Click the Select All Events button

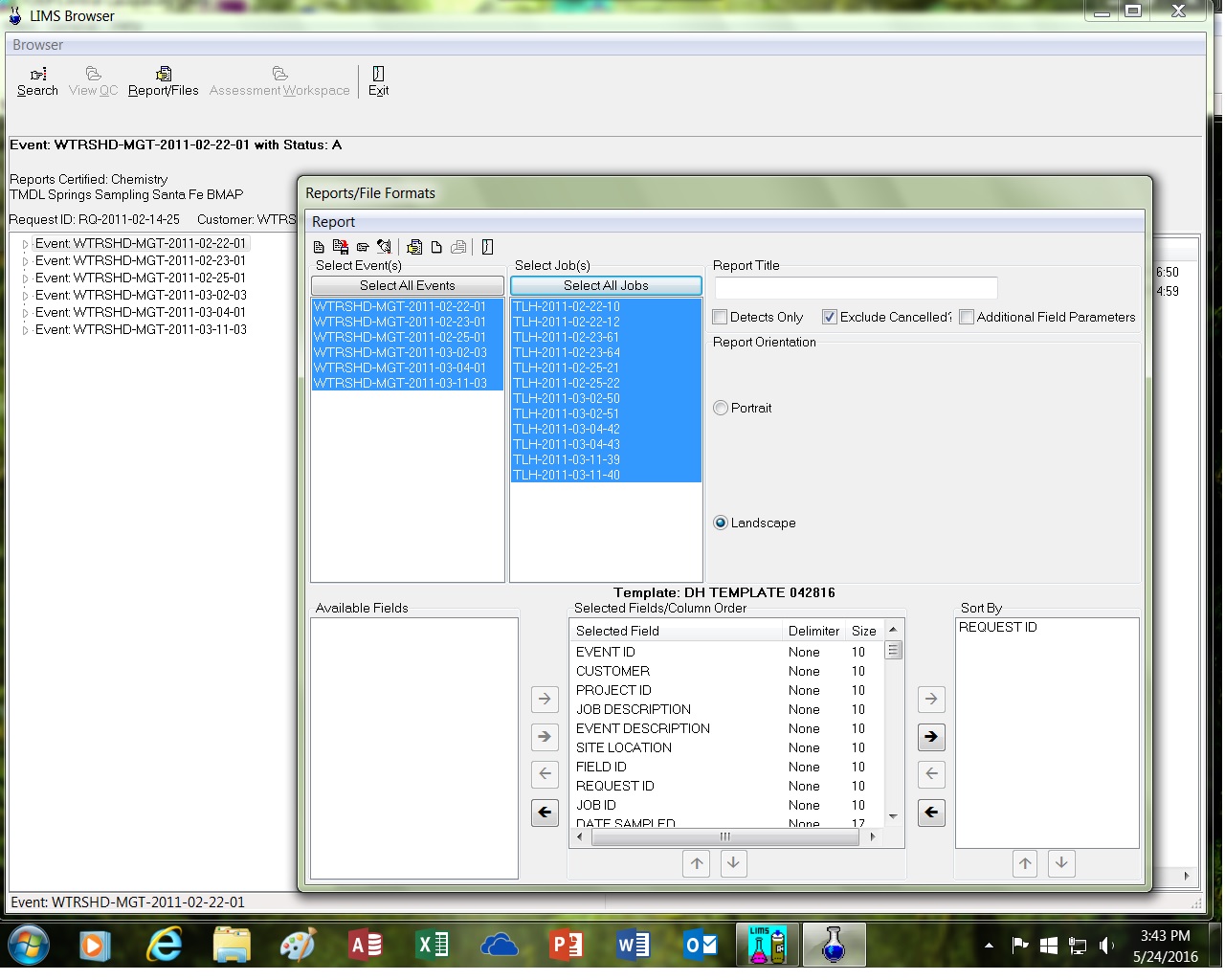[x=408, y=285]
